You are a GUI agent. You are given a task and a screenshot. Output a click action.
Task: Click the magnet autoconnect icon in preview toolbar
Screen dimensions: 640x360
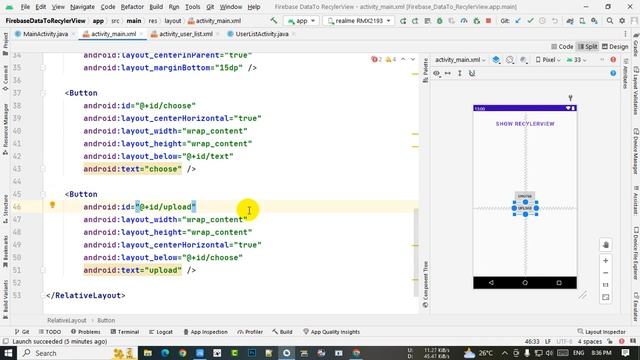(x=472, y=73)
